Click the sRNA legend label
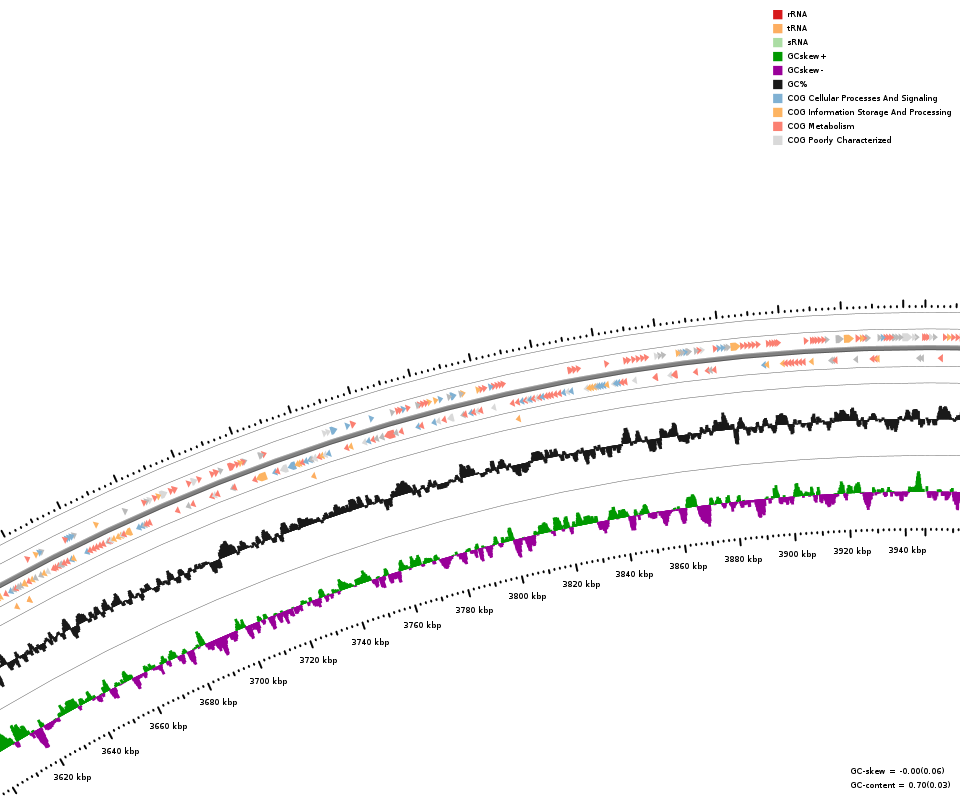960x800 pixels. click(798, 42)
